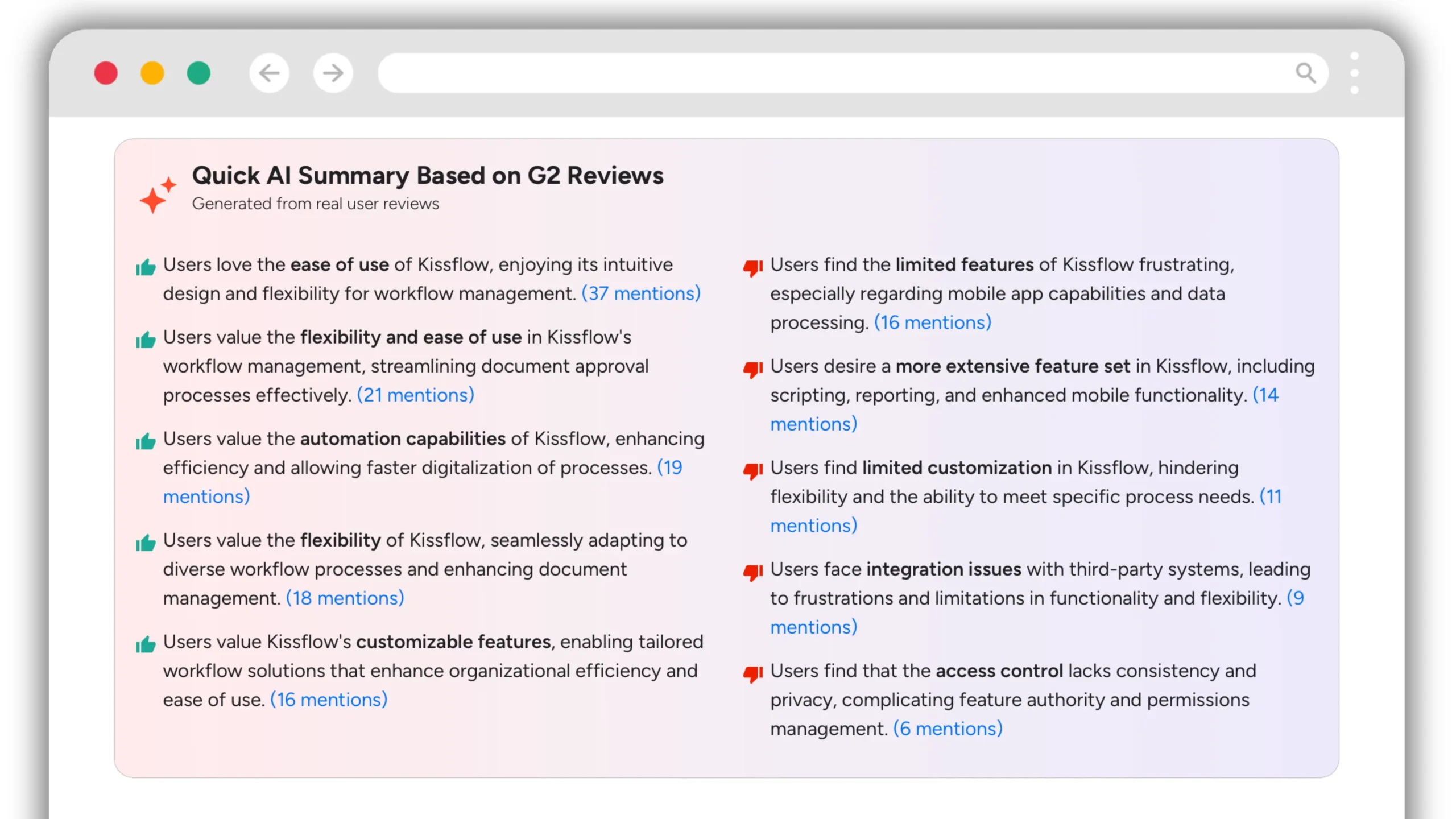Open the (9 mentions) link
1456x819 pixels.
click(x=1296, y=598)
